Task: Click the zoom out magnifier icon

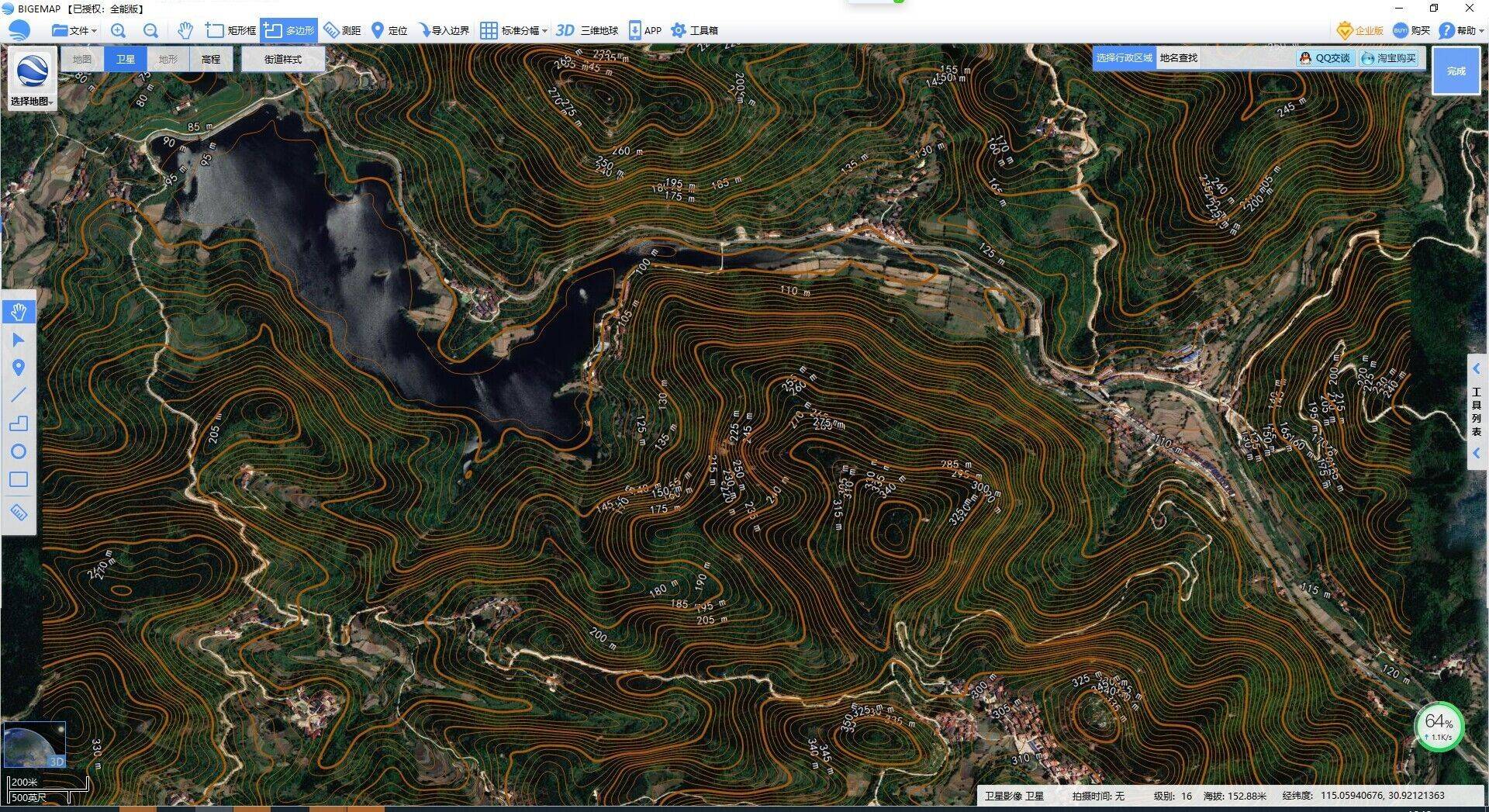Action: [150, 30]
